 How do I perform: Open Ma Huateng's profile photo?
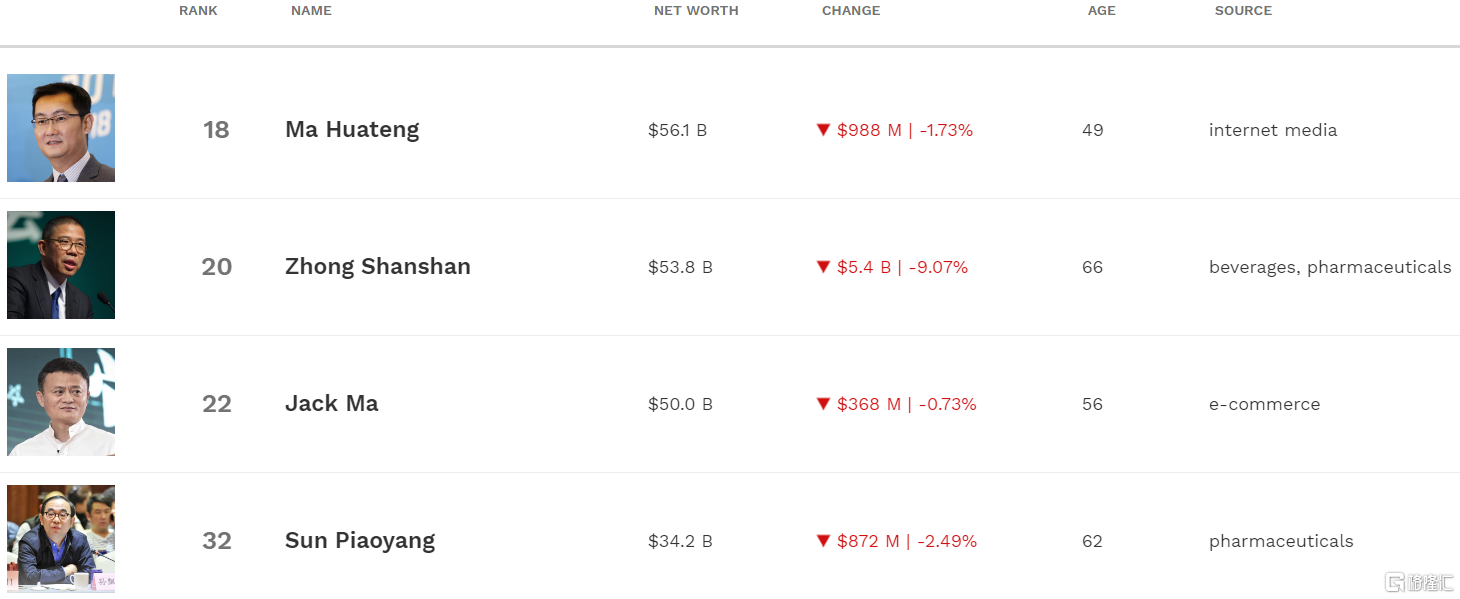[x=61, y=128]
